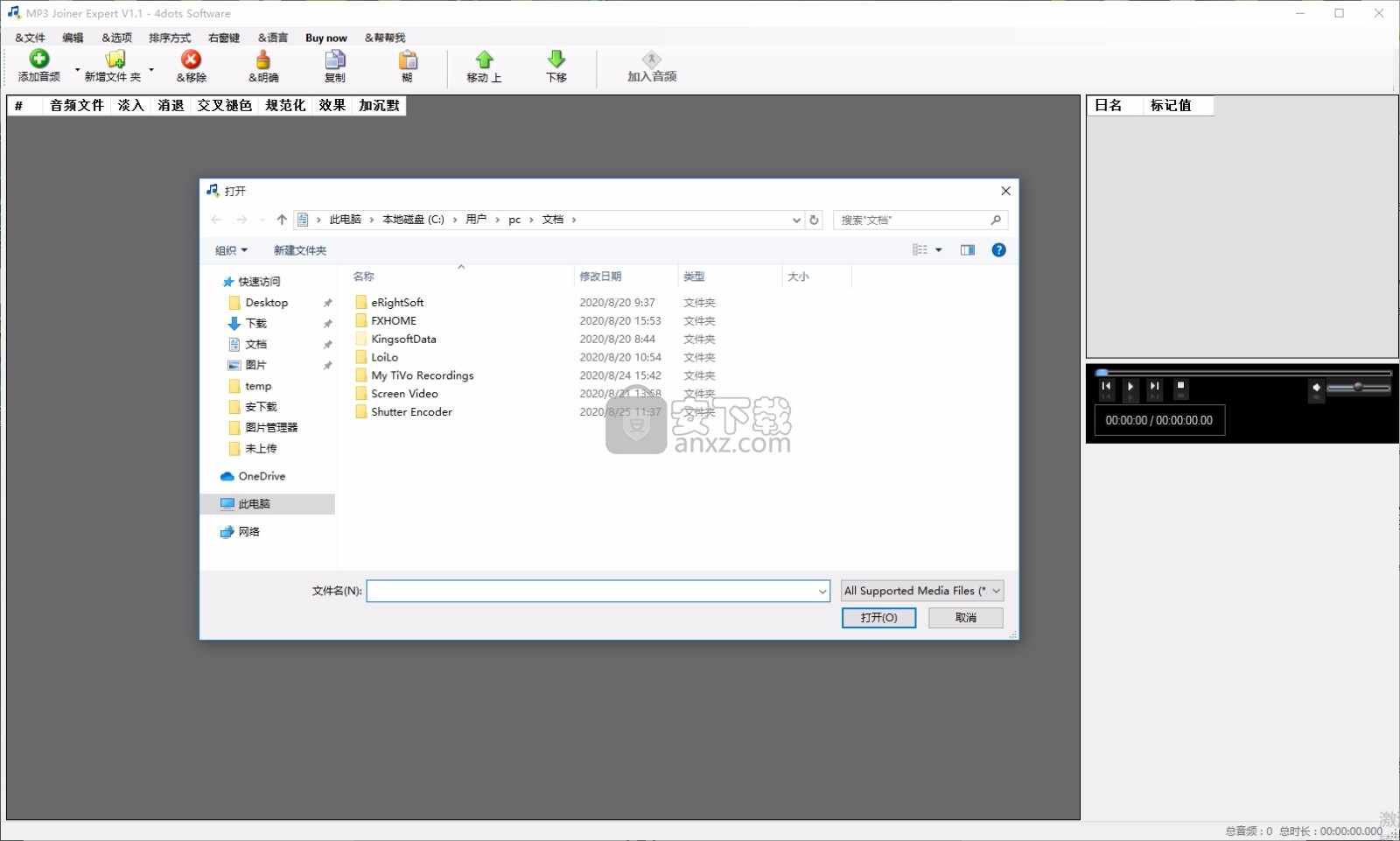Click the Join Audio (加入音频) icon
This screenshot has width=1400, height=841.
tap(652, 60)
